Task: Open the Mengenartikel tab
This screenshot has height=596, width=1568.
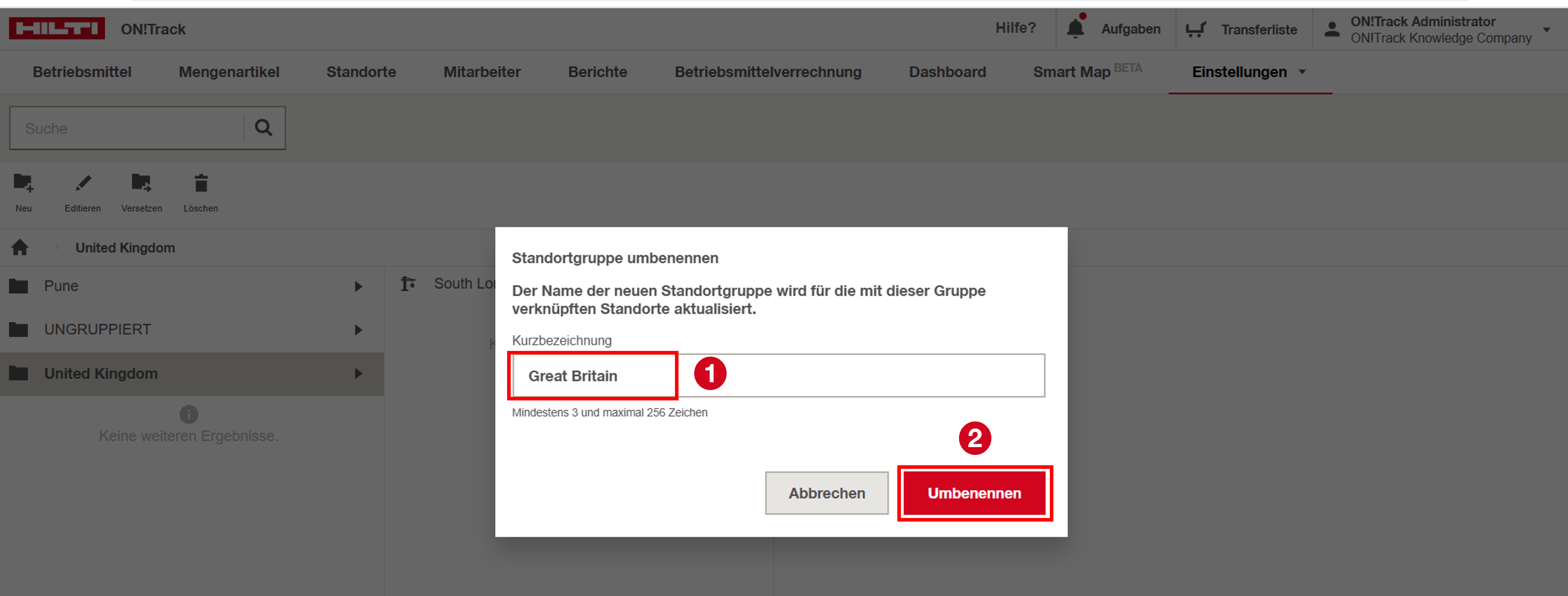Action: (229, 72)
